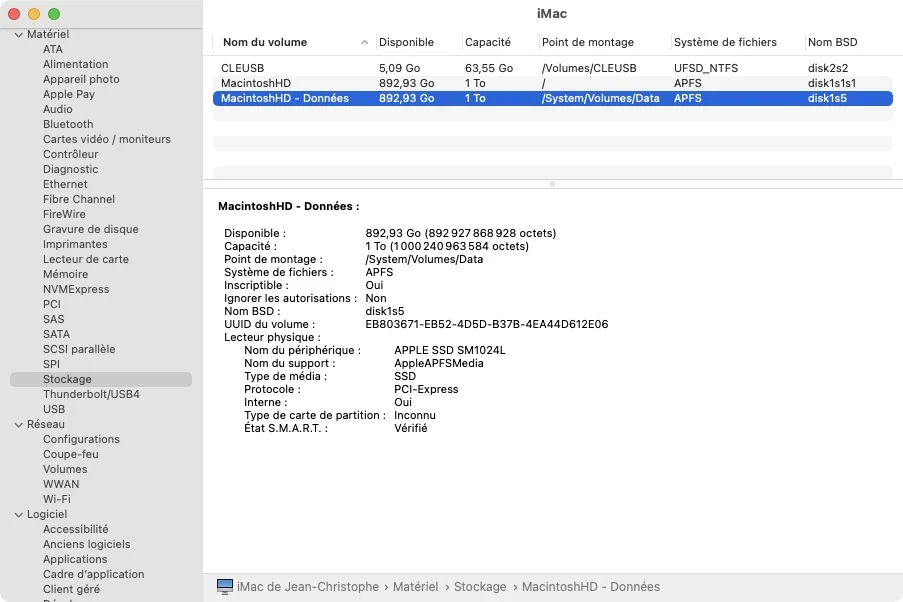Select the CLEUSB volume row

pos(553,68)
